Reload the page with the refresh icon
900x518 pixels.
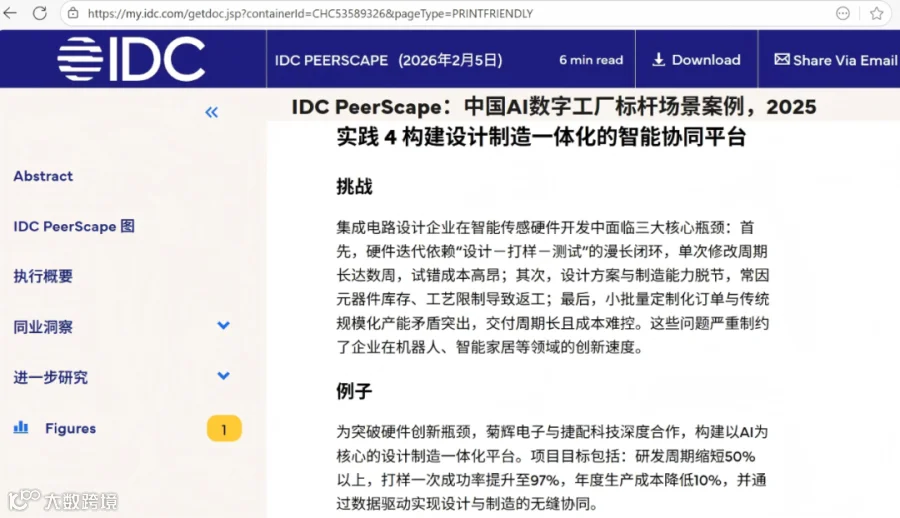pos(40,13)
